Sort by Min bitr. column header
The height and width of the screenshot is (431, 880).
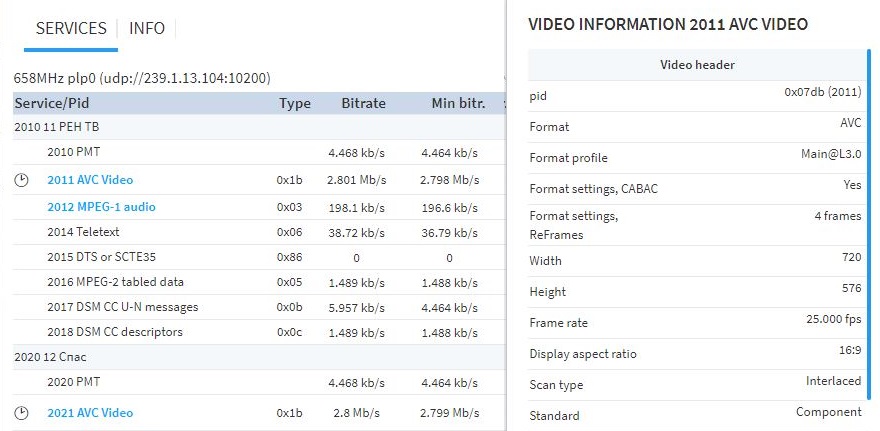pyautogui.click(x=458, y=103)
